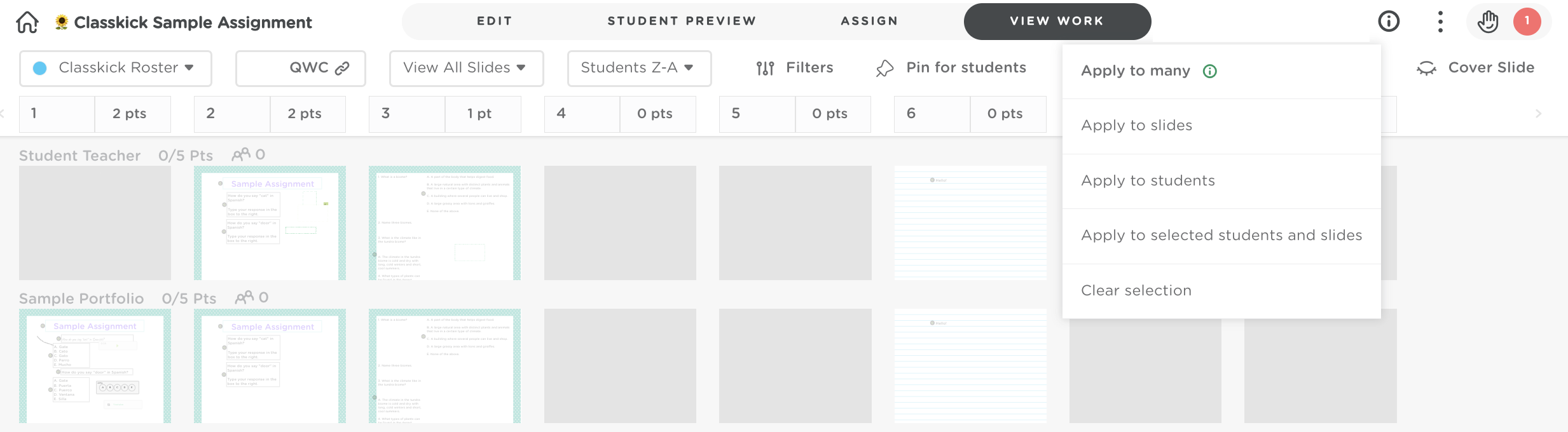Viewport: 1568px width, 432px height.
Task: Click the Pin for students pushpin
Action: pyautogui.click(x=884, y=68)
